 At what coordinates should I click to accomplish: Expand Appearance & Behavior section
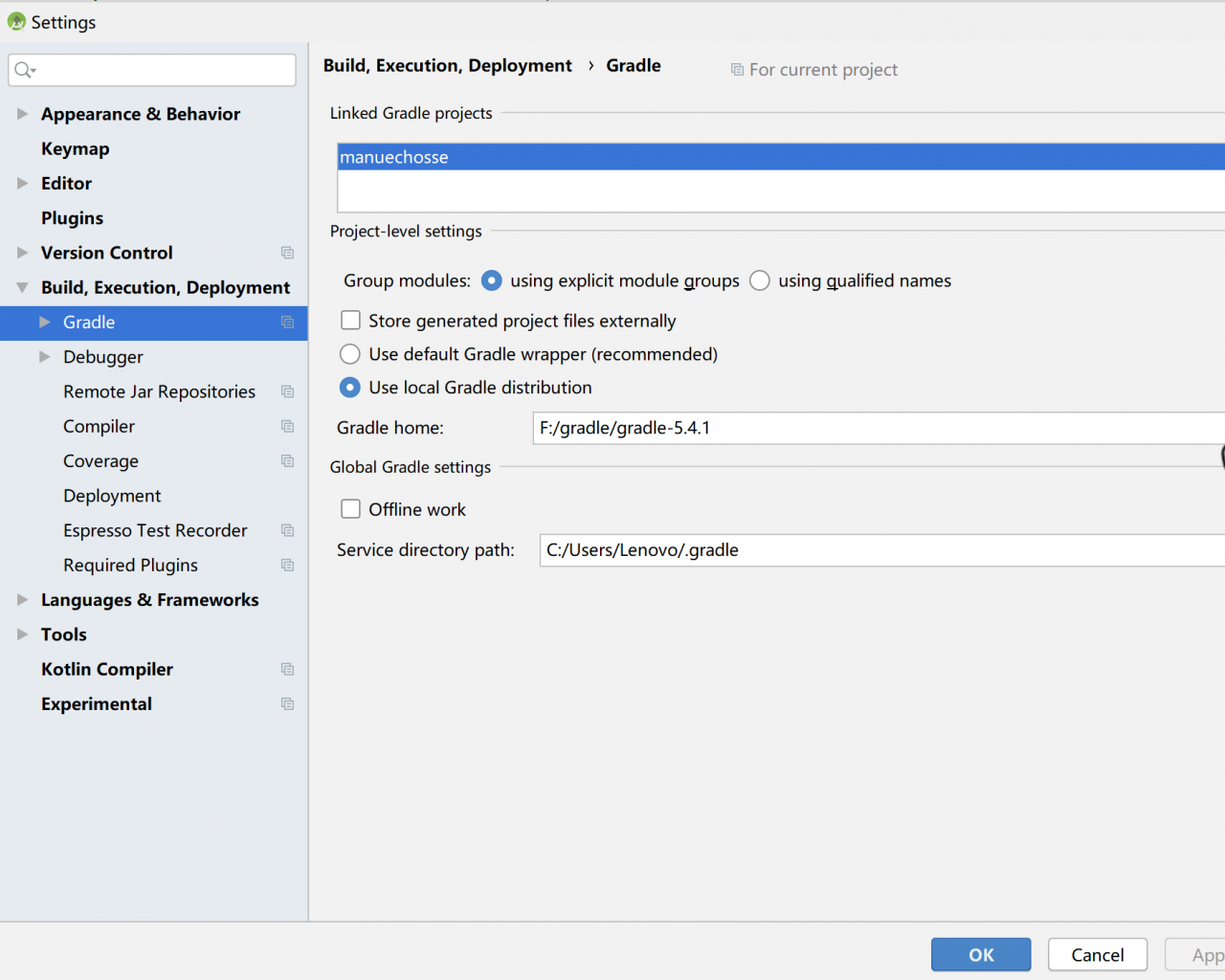[x=22, y=114]
